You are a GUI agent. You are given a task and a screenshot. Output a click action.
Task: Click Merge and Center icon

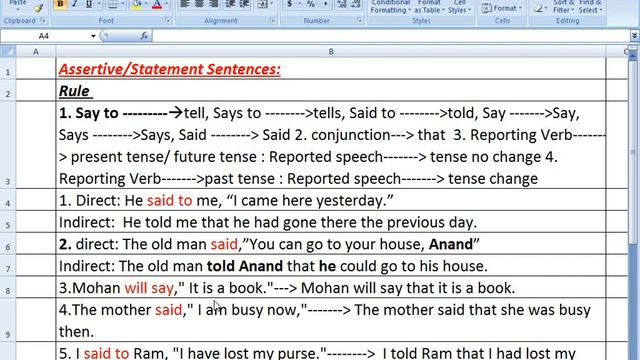(x=262, y=4)
